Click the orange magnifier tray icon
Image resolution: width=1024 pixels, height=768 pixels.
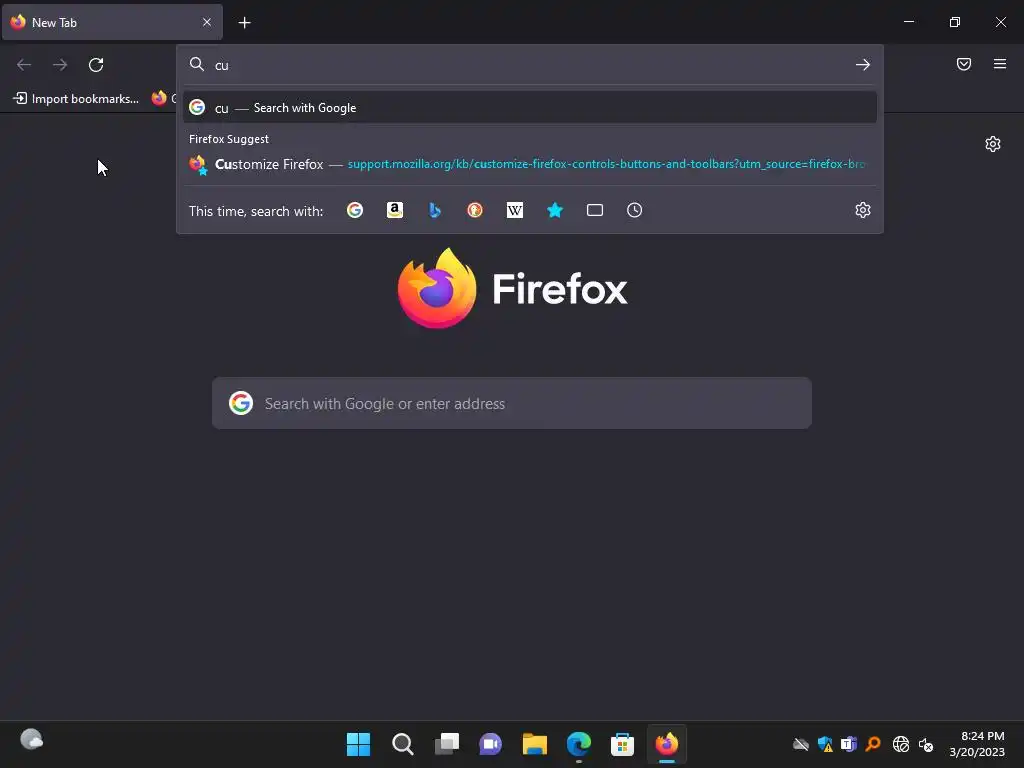click(x=873, y=744)
